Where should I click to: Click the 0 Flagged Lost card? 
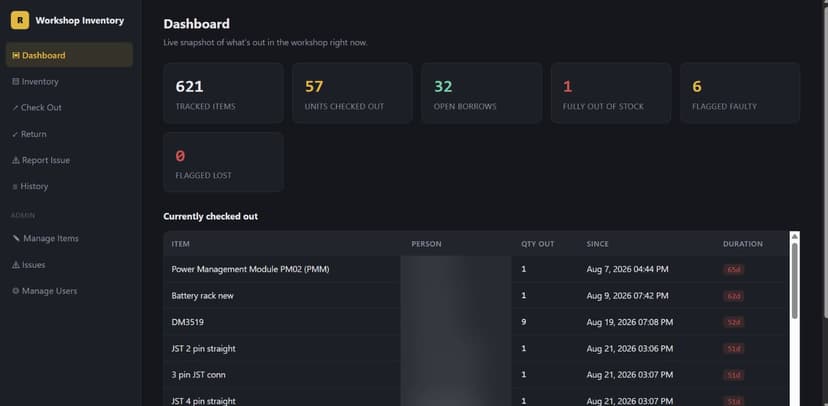pyautogui.click(x=223, y=162)
